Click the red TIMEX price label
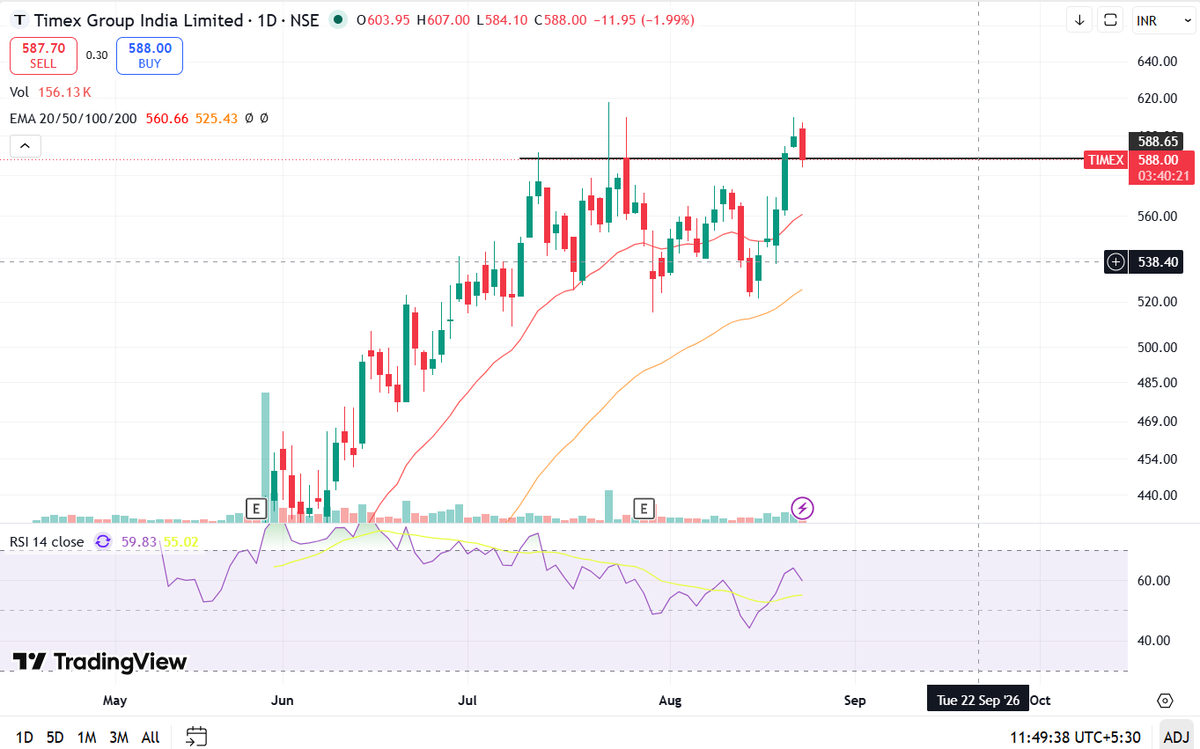The image size is (1200, 749). [1106, 159]
